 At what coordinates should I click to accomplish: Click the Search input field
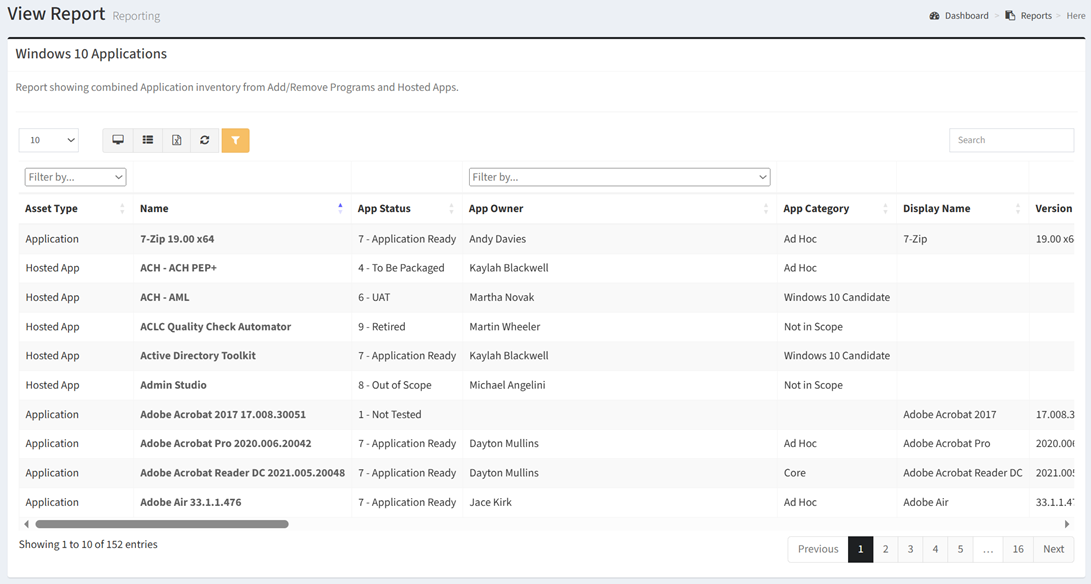click(1011, 140)
